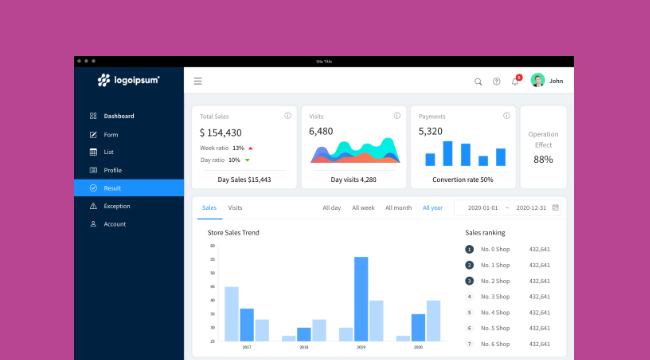650x360 pixels.
Task: Click the Dashboard grid icon in sidebar
Action: [93, 116]
